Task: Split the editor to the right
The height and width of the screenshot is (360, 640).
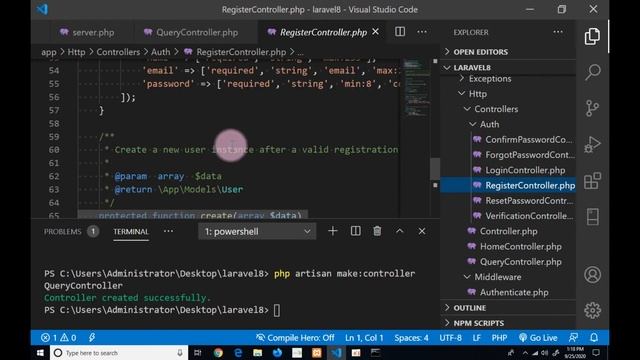Action: click(400, 32)
